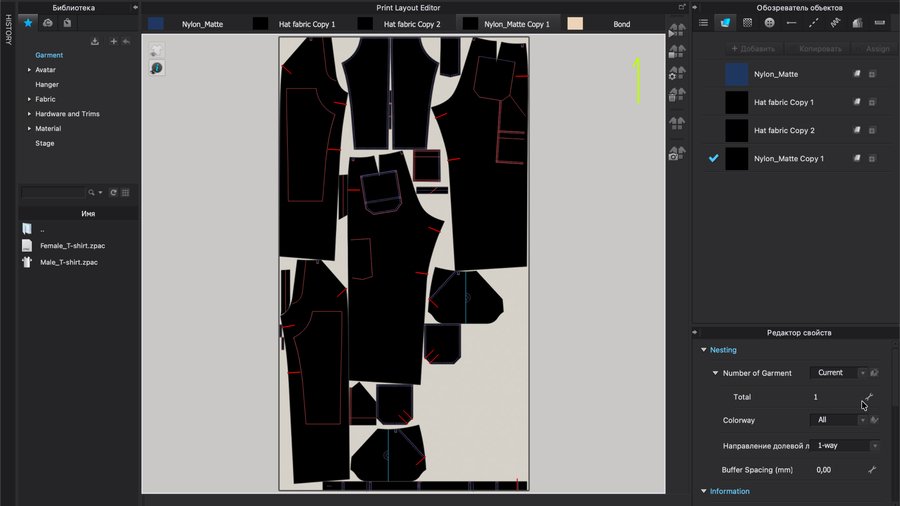The width and height of the screenshot is (900, 506).
Task: Click the camera snapshot garment icon
Action: pyautogui.click(x=676, y=153)
